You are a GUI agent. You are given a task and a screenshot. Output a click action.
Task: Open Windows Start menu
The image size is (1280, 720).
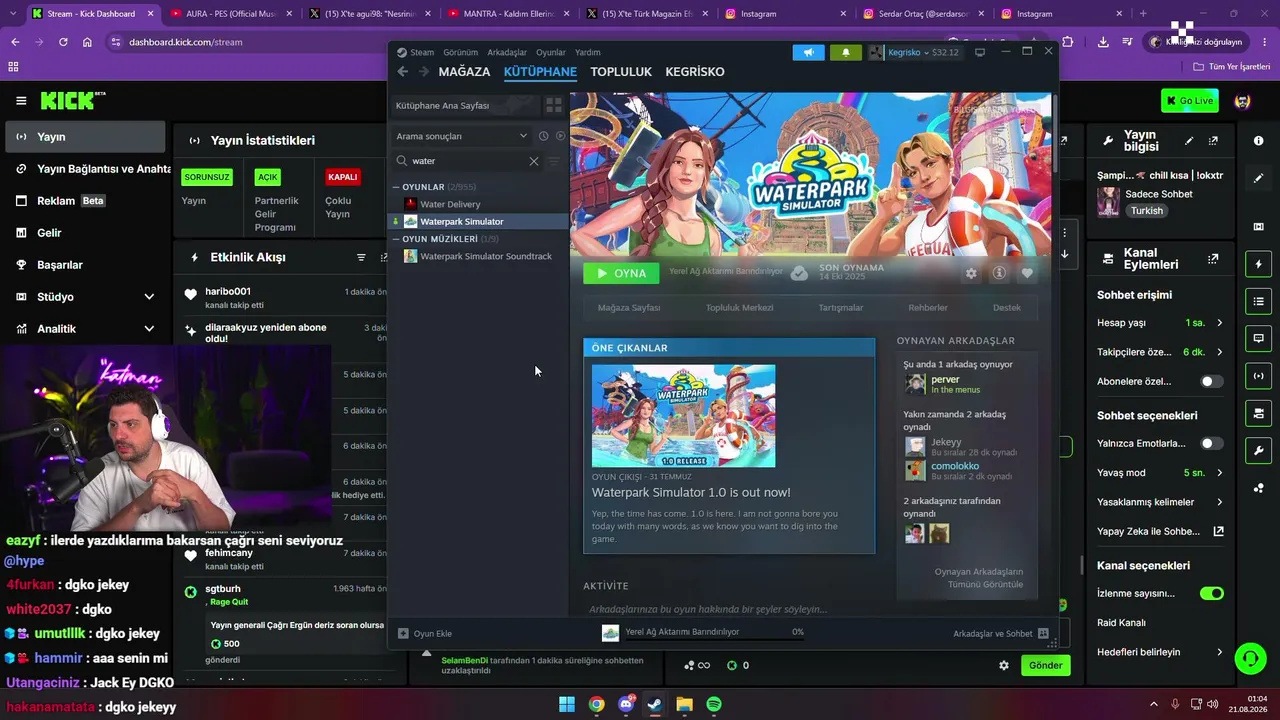click(x=567, y=704)
